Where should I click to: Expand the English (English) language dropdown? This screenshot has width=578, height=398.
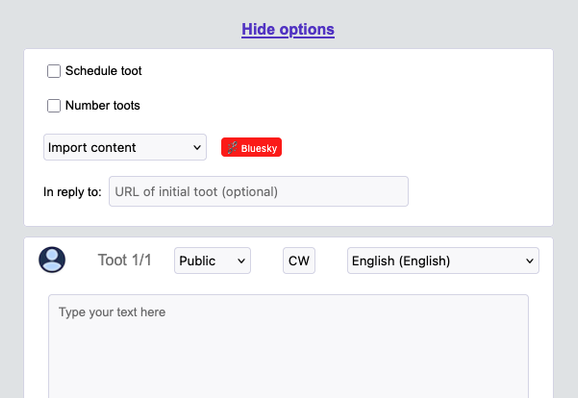point(443,261)
